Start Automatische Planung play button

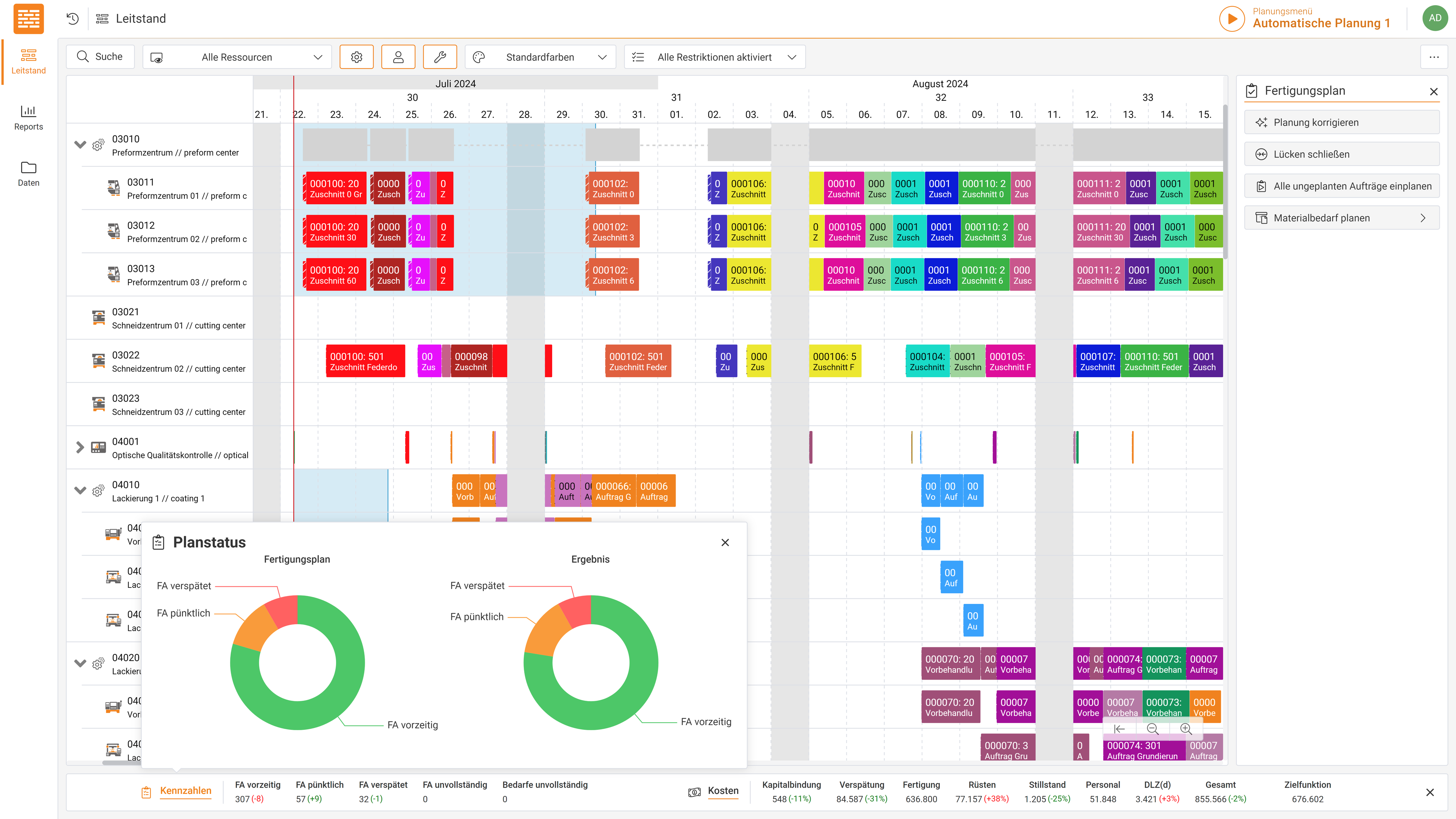[1232, 19]
